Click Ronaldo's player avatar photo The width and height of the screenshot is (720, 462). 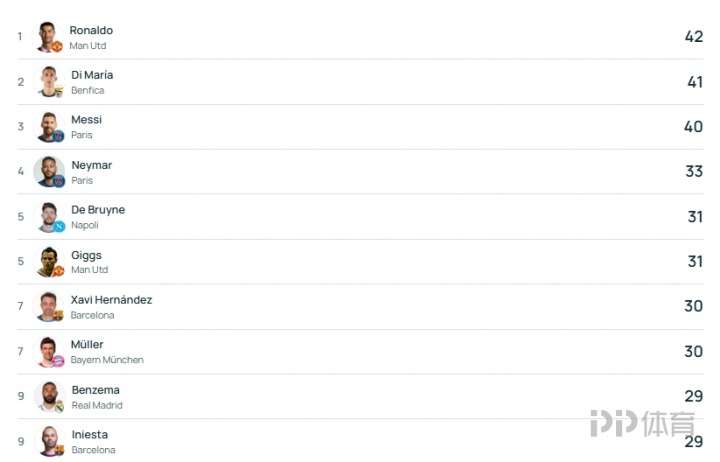(49, 37)
